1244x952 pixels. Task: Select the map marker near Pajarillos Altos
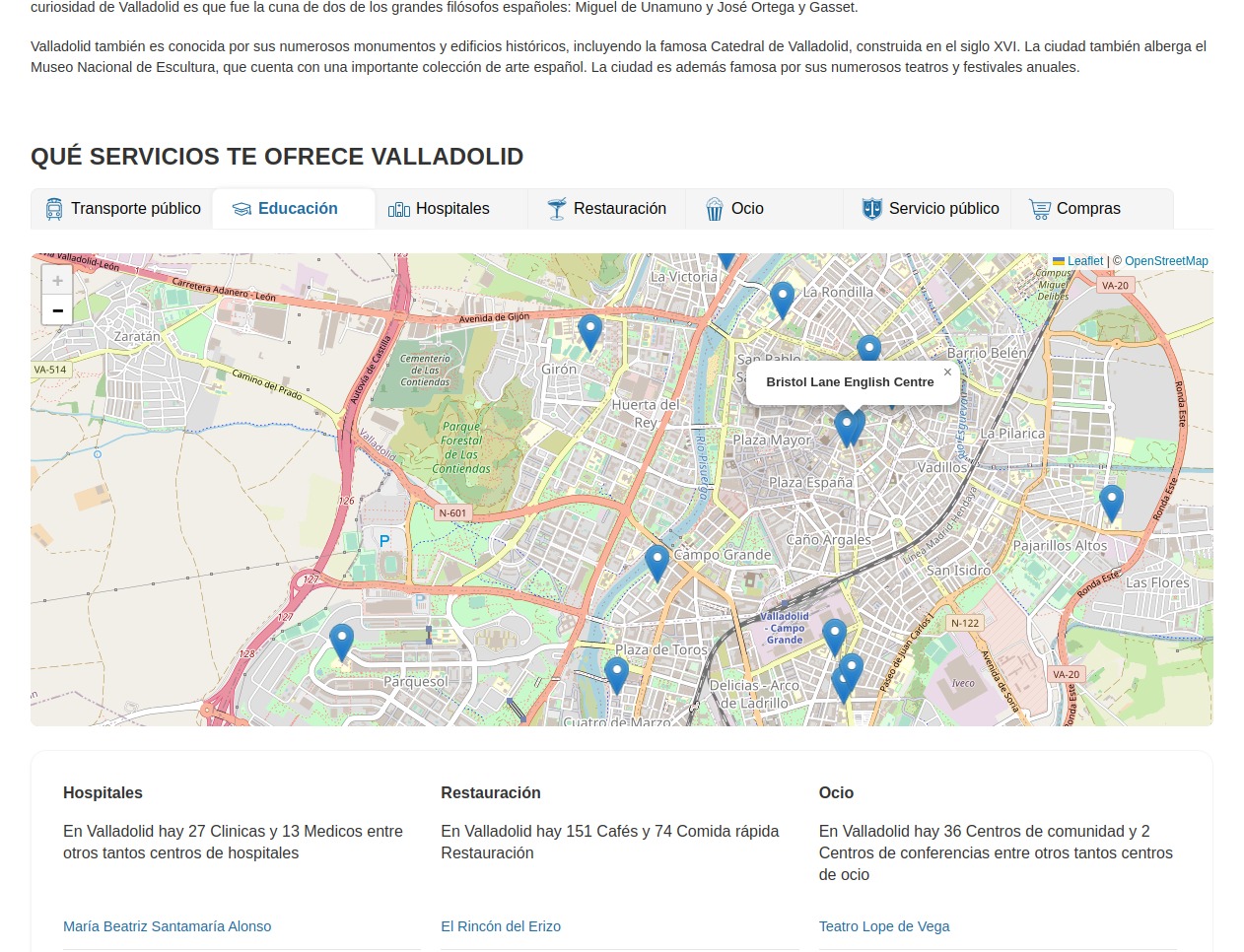pos(1111,502)
